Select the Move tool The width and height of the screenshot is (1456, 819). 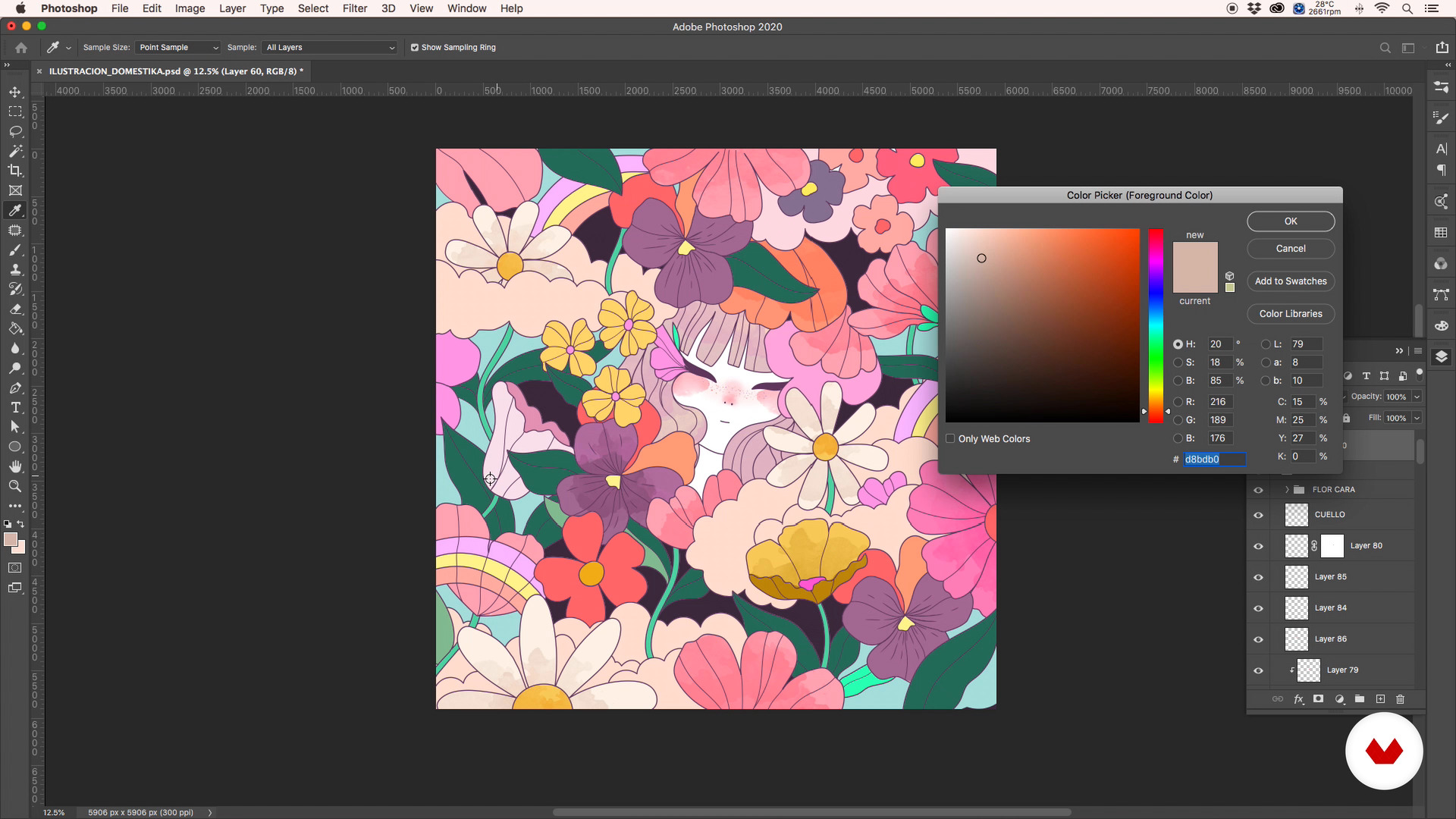click(15, 92)
